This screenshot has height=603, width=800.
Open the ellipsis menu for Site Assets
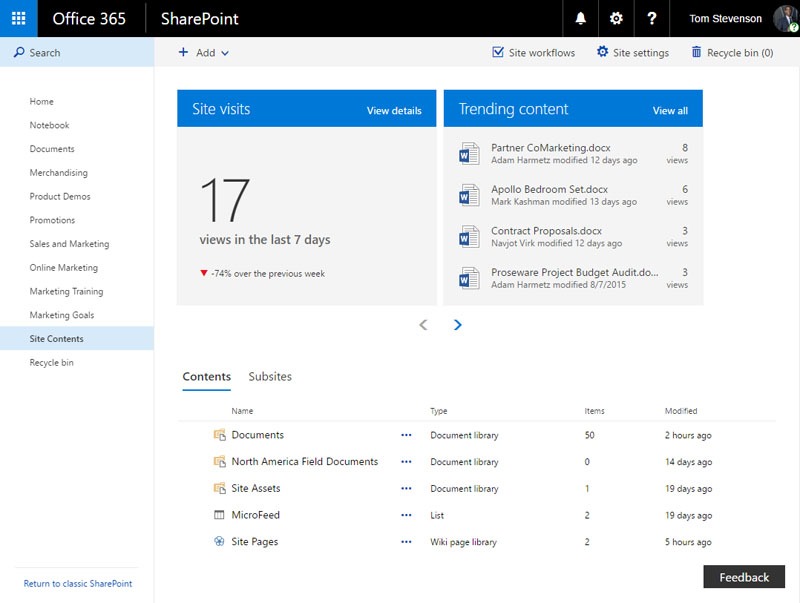coord(406,489)
